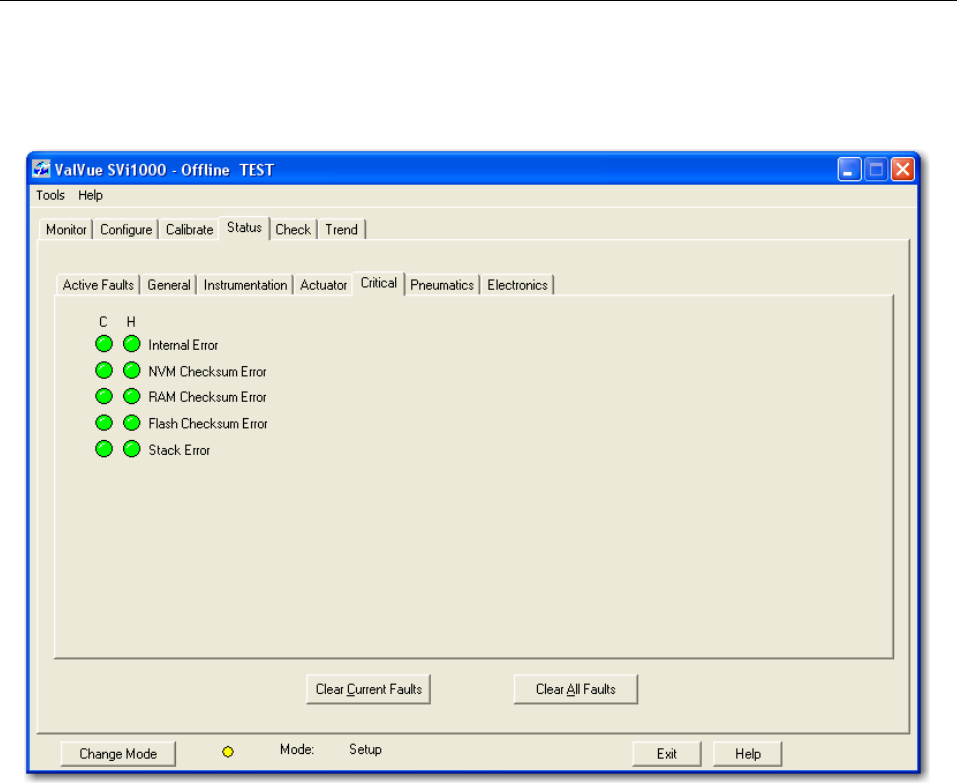
Task: Click the H column header
Action: [131, 322]
